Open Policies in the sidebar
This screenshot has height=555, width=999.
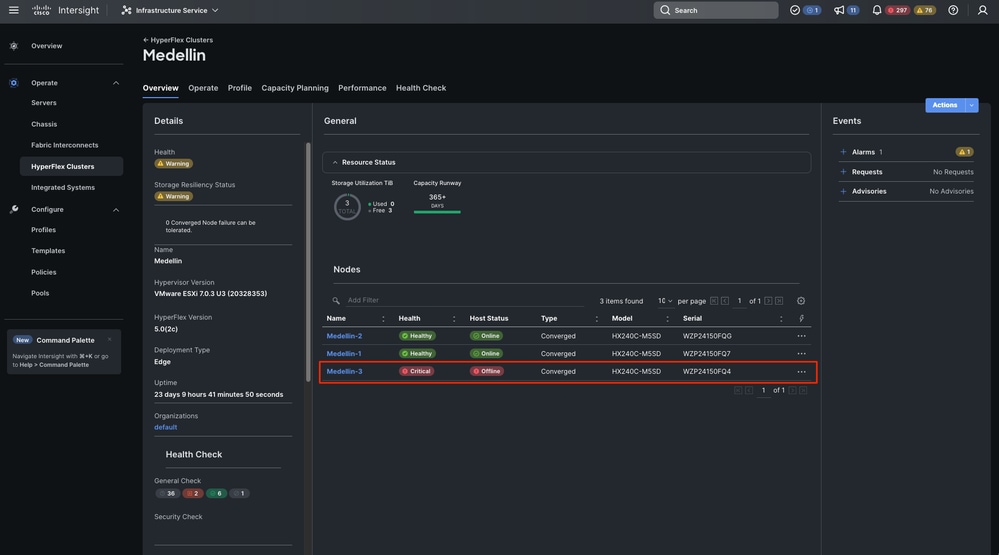tap(43, 272)
